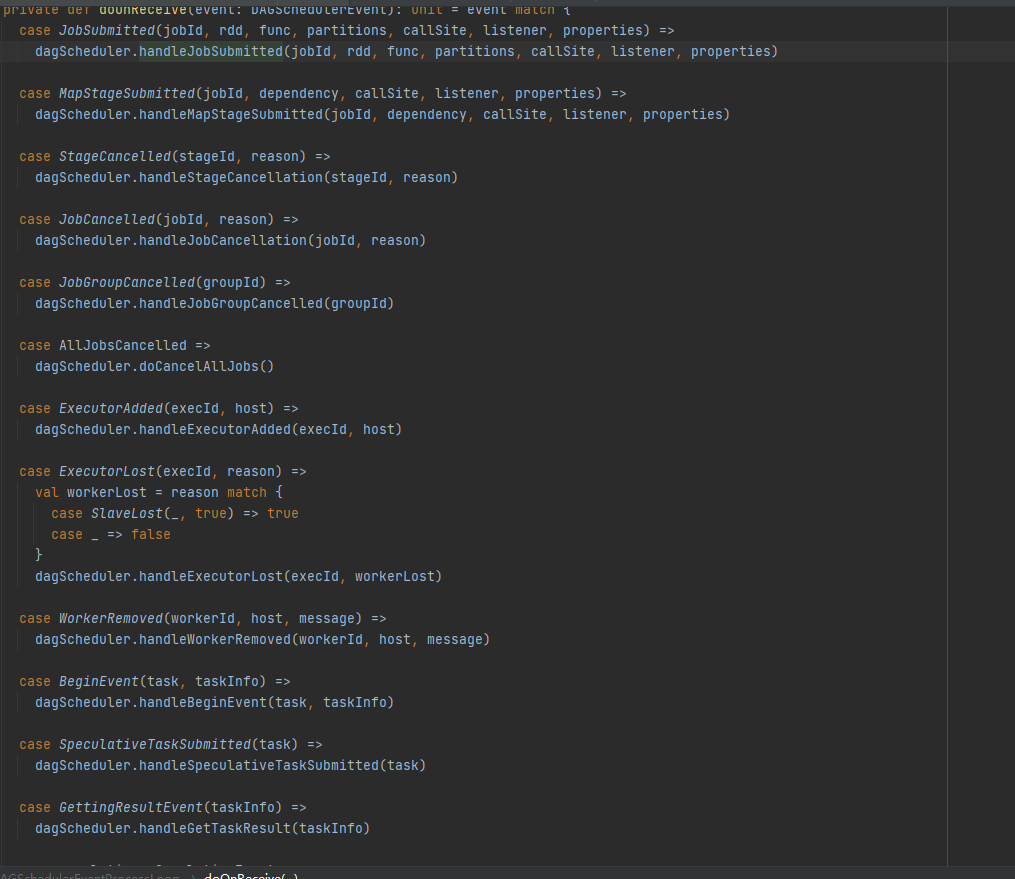Click the ExecutorAdded case class name
The image size is (1015, 879).
click(x=111, y=408)
